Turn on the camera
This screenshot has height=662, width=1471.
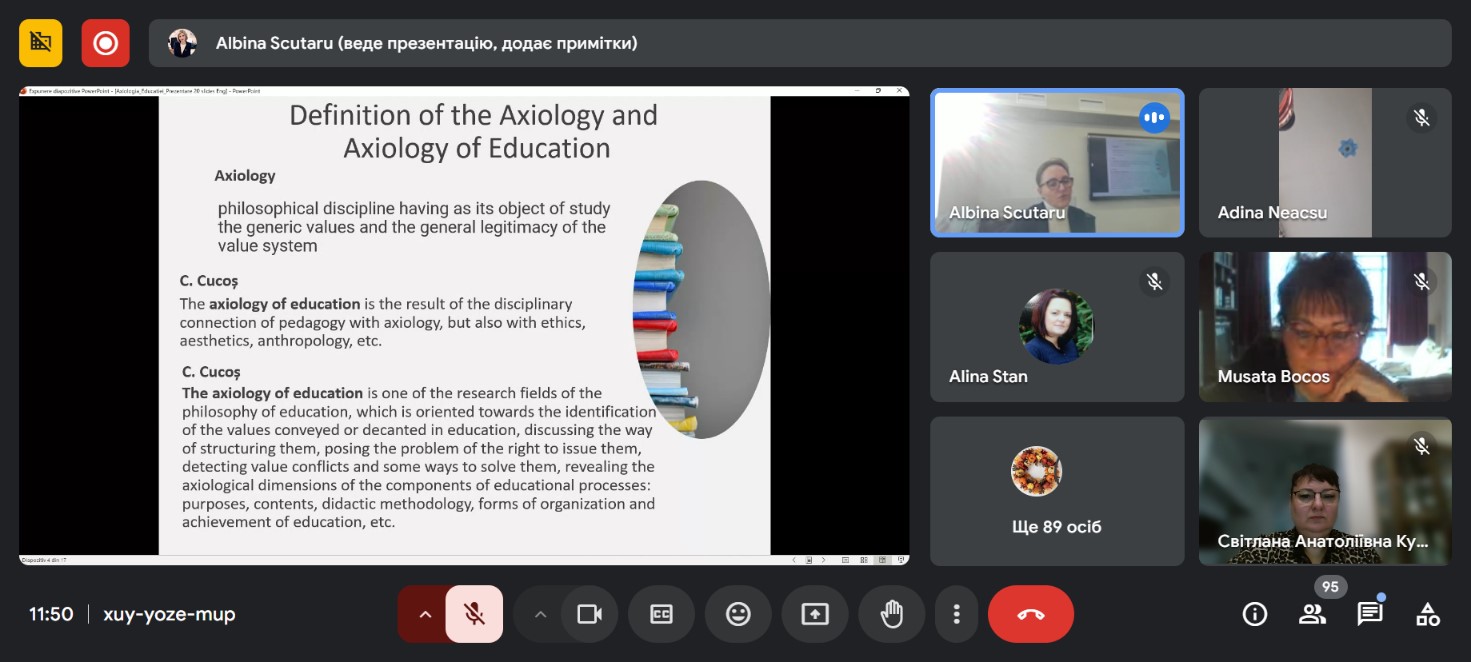(x=589, y=614)
